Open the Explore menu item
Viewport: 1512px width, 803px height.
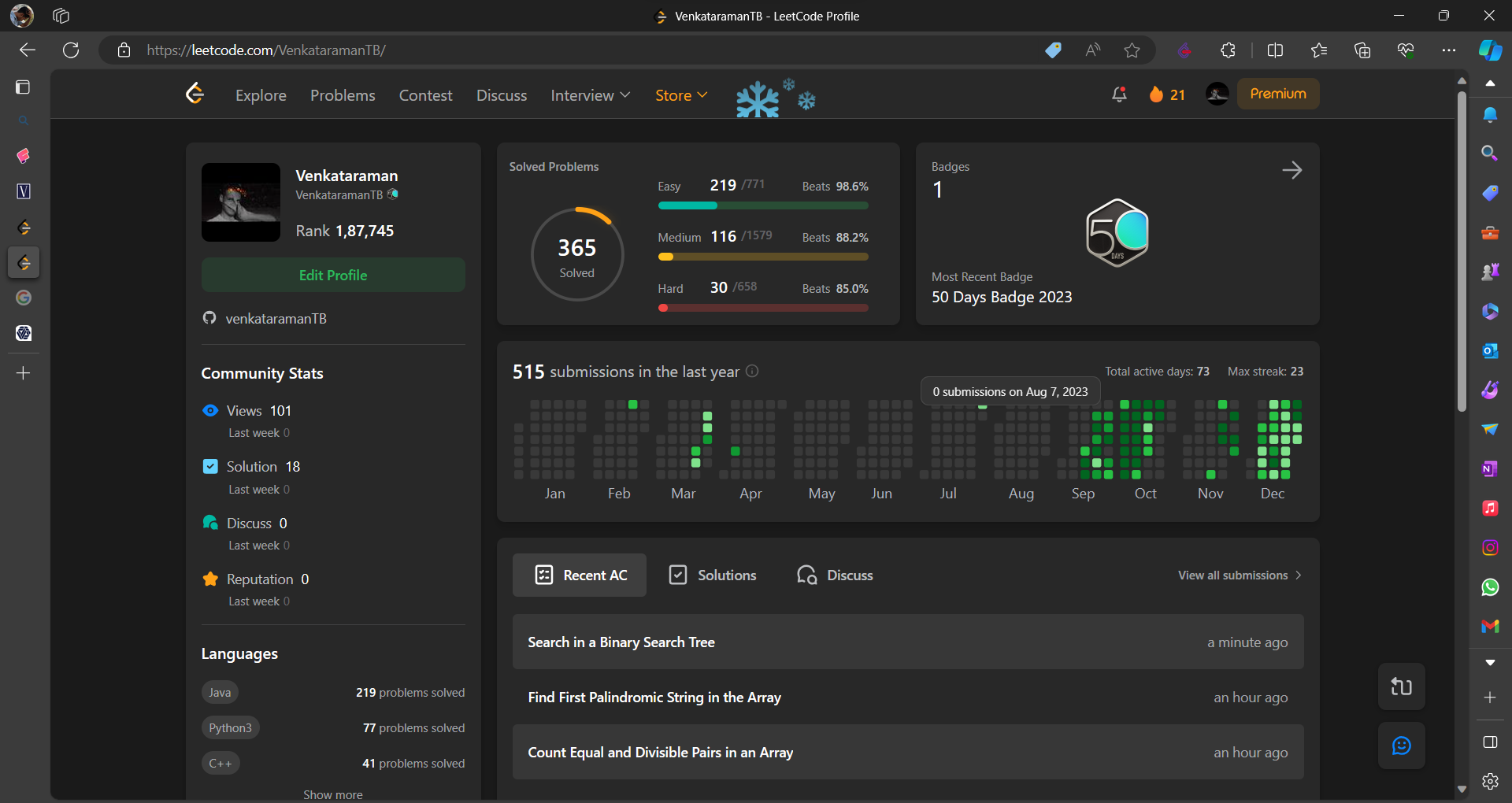pyautogui.click(x=261, y=95)
